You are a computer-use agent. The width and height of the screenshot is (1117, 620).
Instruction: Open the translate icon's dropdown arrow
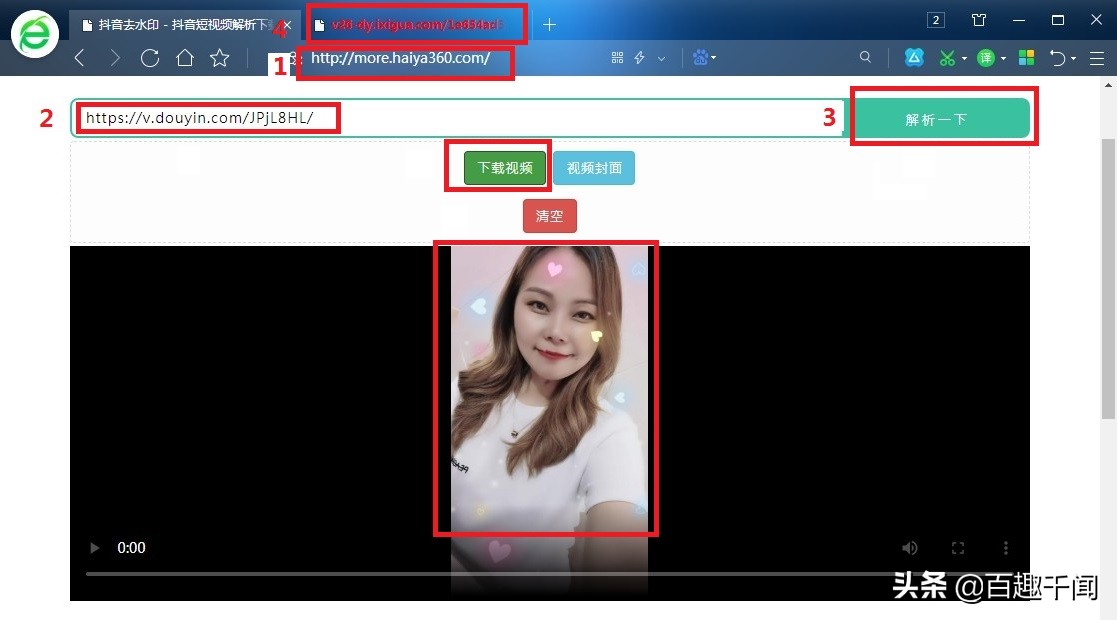[x=1001, y=57]
